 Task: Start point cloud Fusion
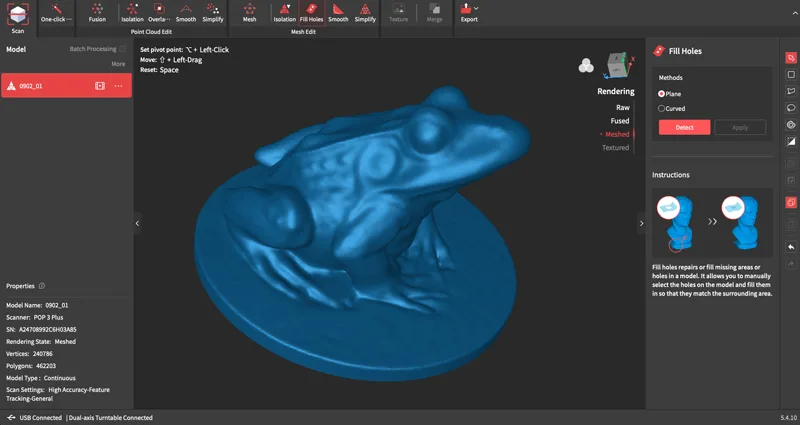coord(97,13)
